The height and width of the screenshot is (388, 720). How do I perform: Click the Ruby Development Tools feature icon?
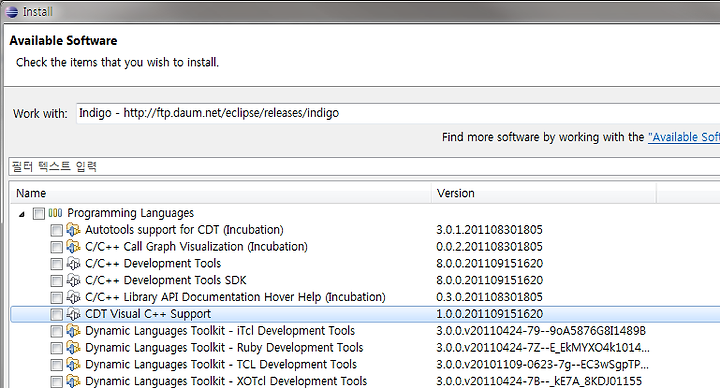(73, 348)
